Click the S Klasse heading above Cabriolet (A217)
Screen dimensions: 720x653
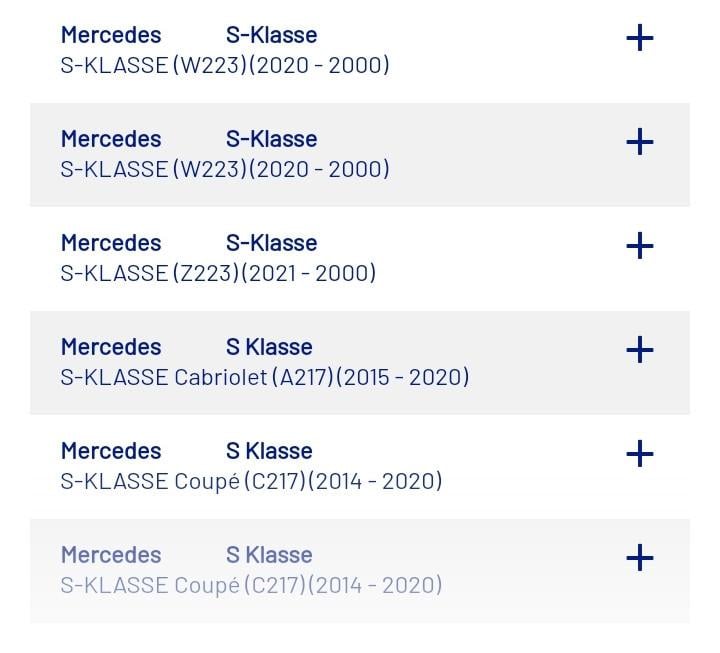[x=269, y=347]
